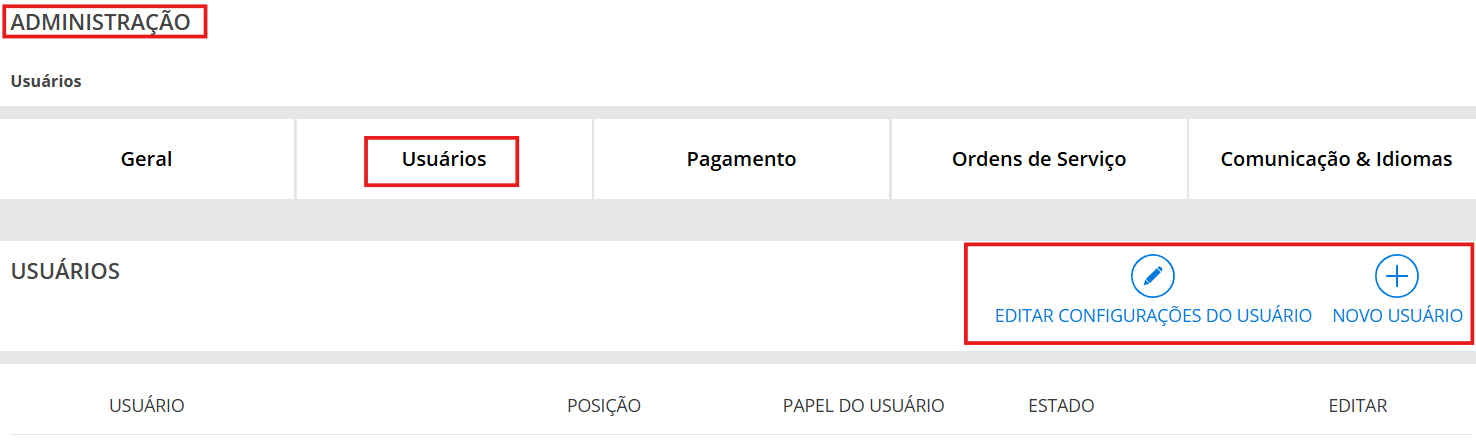Select the Pagamento tab
Image resolution: width=1476 pixels, height=443 pixels.
(x=741, y=159)
